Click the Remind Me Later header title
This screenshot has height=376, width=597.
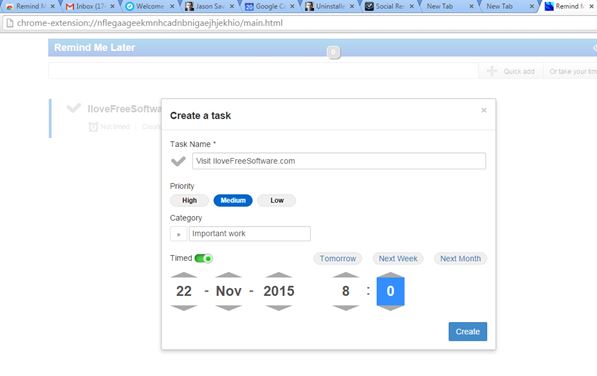(94, 48)
